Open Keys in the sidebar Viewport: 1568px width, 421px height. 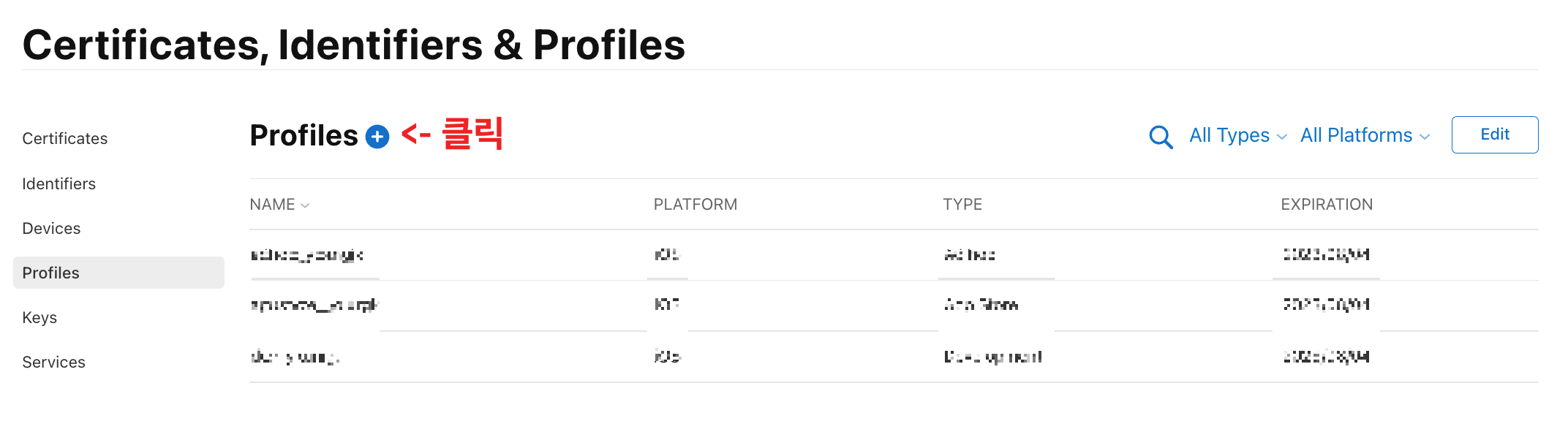(39, 317)
